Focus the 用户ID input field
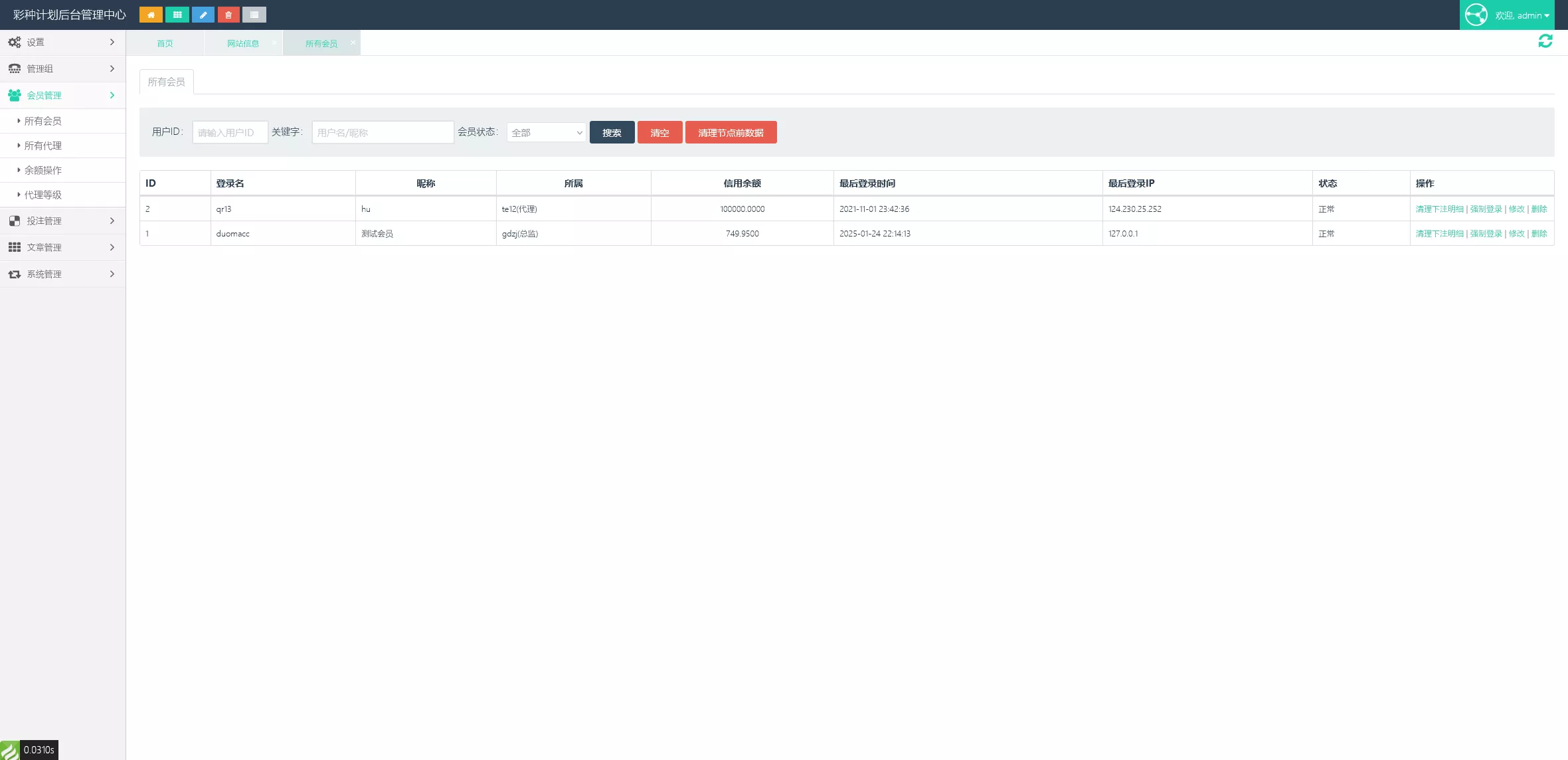The width and height of the screenshot is (1568, 760). point(230,133)
